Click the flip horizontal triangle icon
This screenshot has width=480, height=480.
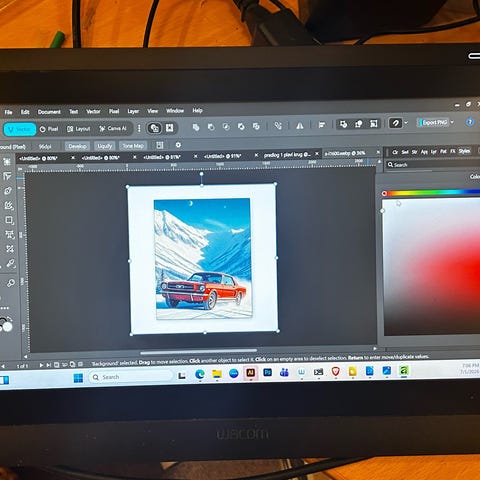click(300, 126)
